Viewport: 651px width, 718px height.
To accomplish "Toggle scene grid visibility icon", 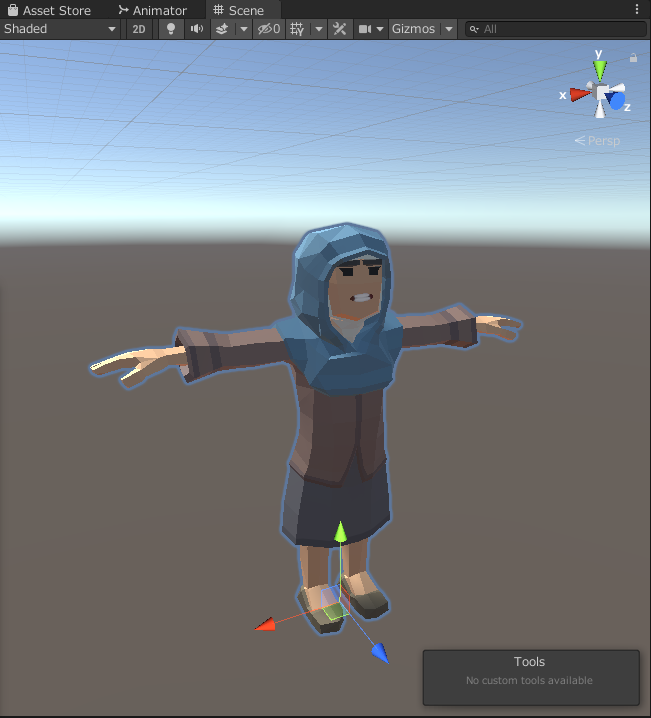I will point(297,29).
